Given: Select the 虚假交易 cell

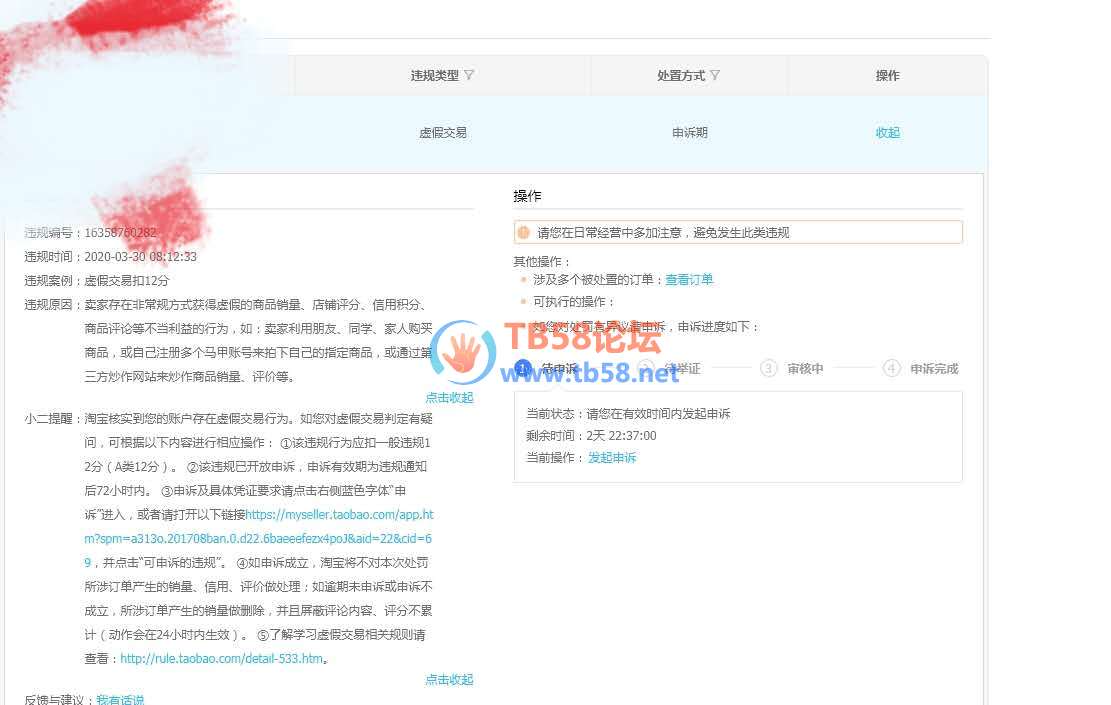Looking at the screenshot, I should [x=443, y=132].
